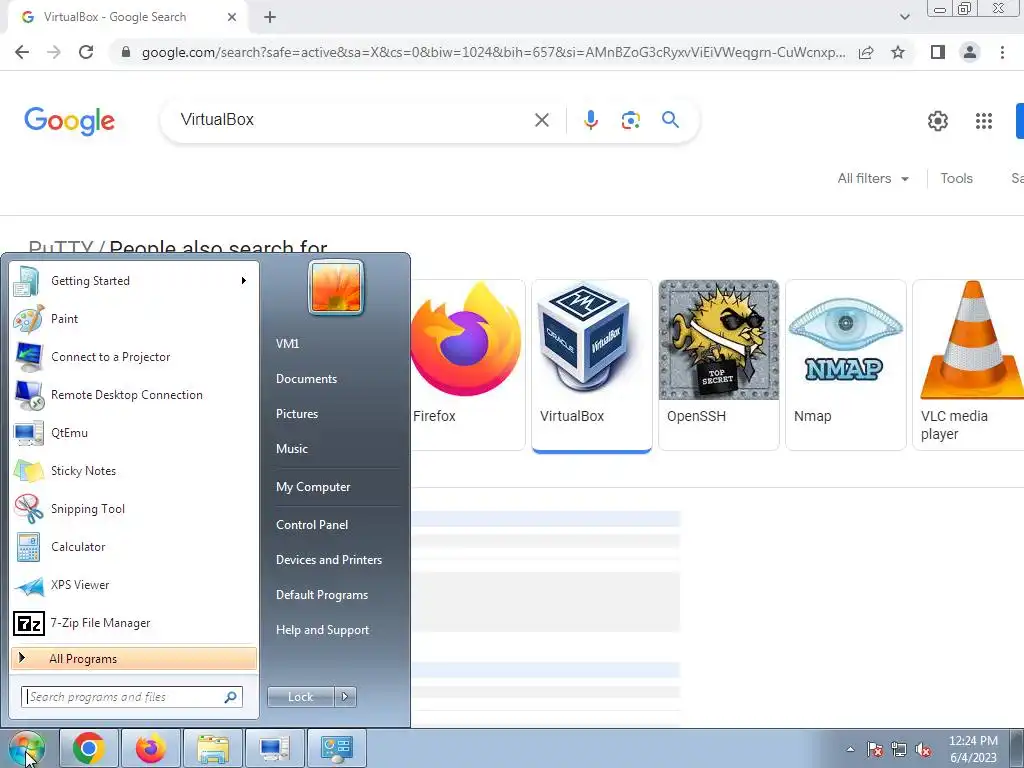Open Google quick settings gear
Image resolution: width=1024 pixels, height=768 pixels.
click(x=938, y=120)
